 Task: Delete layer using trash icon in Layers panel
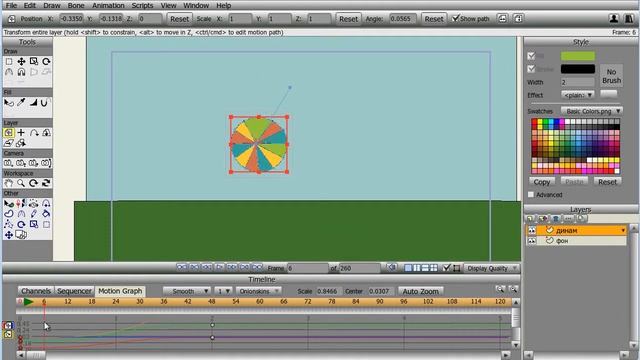(x=556, y=219)
